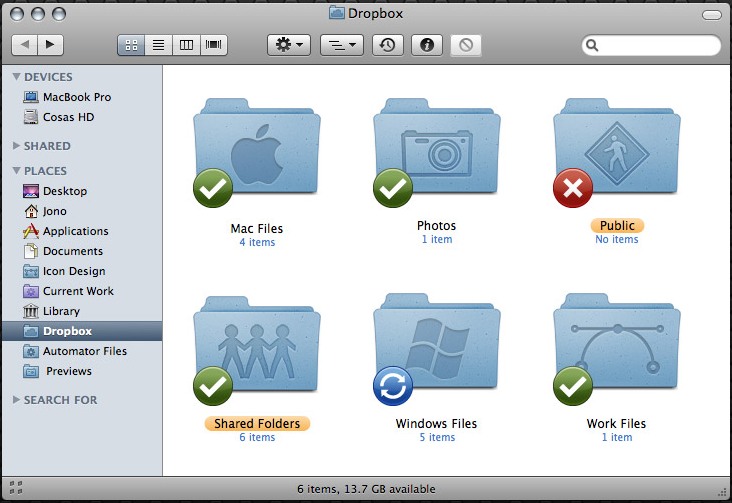Click red X badge on Public
732x503 pixels.
[x=573, y=188]
